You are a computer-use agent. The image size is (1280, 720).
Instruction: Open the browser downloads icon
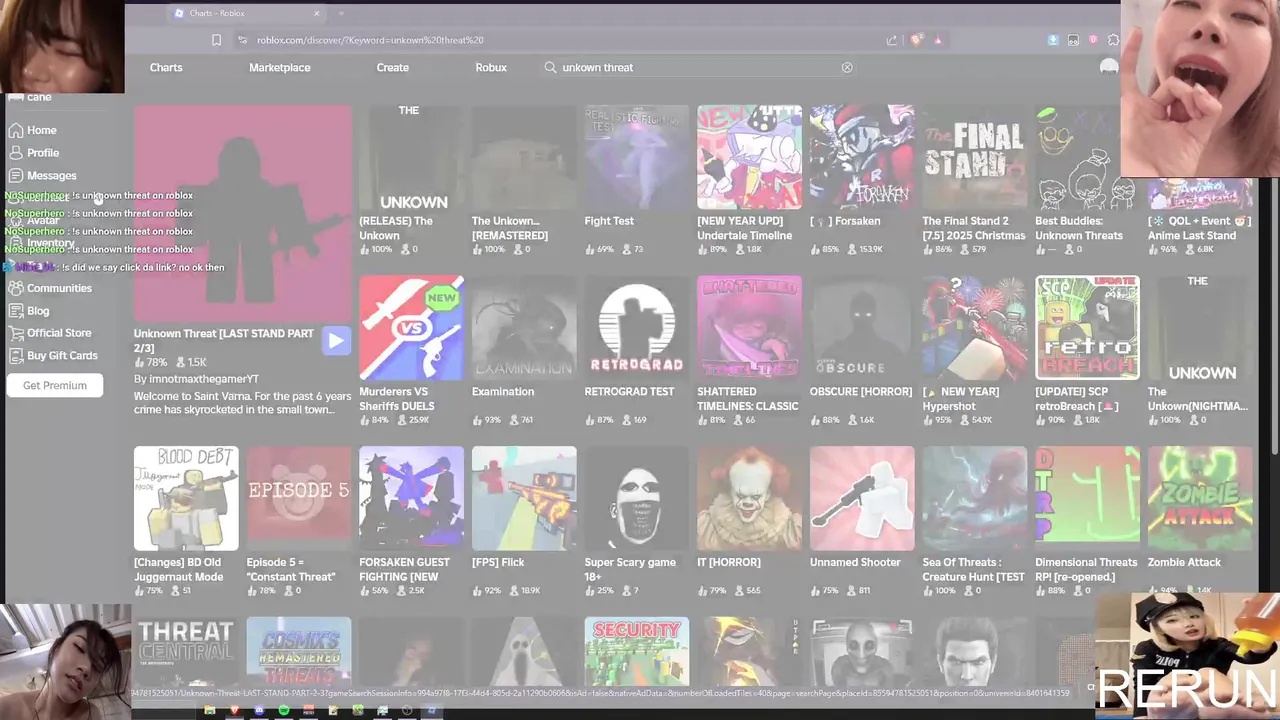pos(1053,40)
